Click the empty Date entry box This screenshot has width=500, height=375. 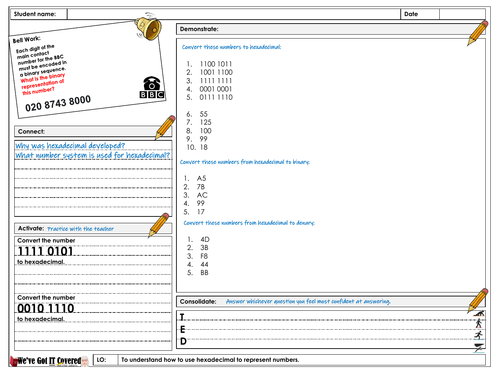(462, 14)
